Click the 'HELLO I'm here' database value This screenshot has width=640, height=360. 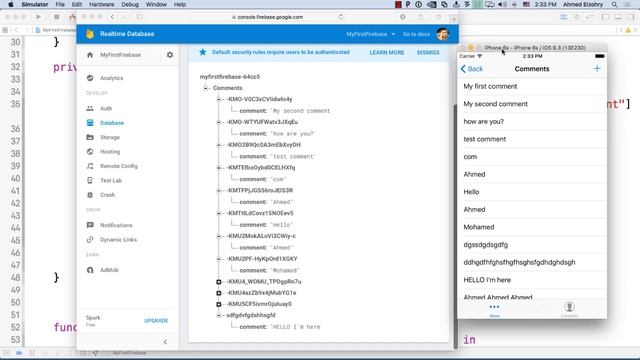(x=296, y=327)
